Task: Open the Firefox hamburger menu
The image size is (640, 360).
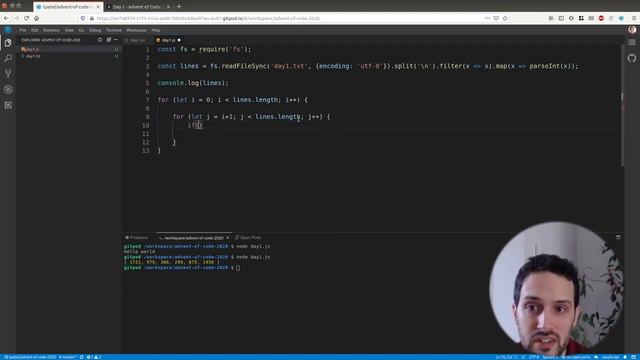Action: [x=634, y=18]
